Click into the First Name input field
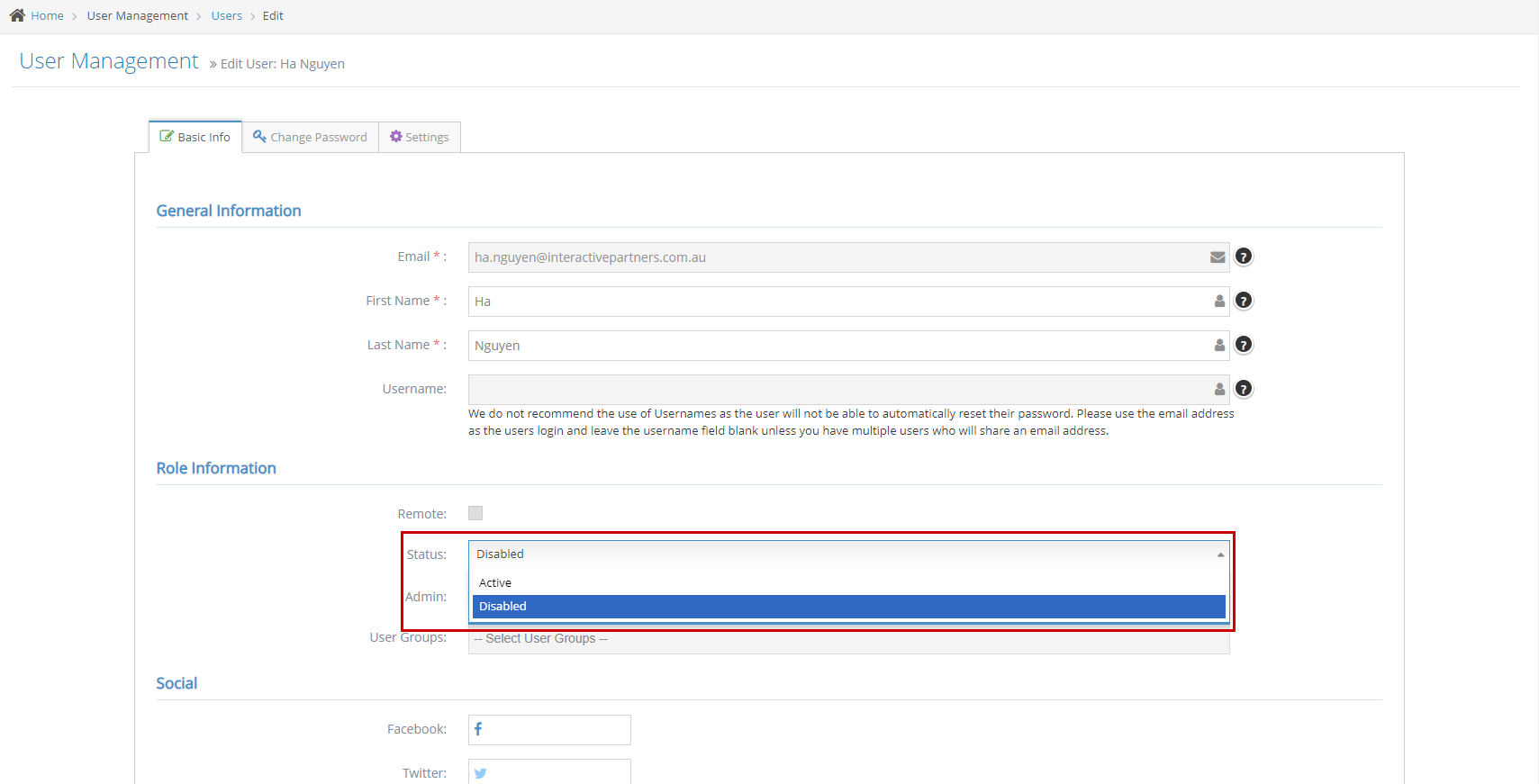Screen dimensions: 1539x784 click(837, 302)
